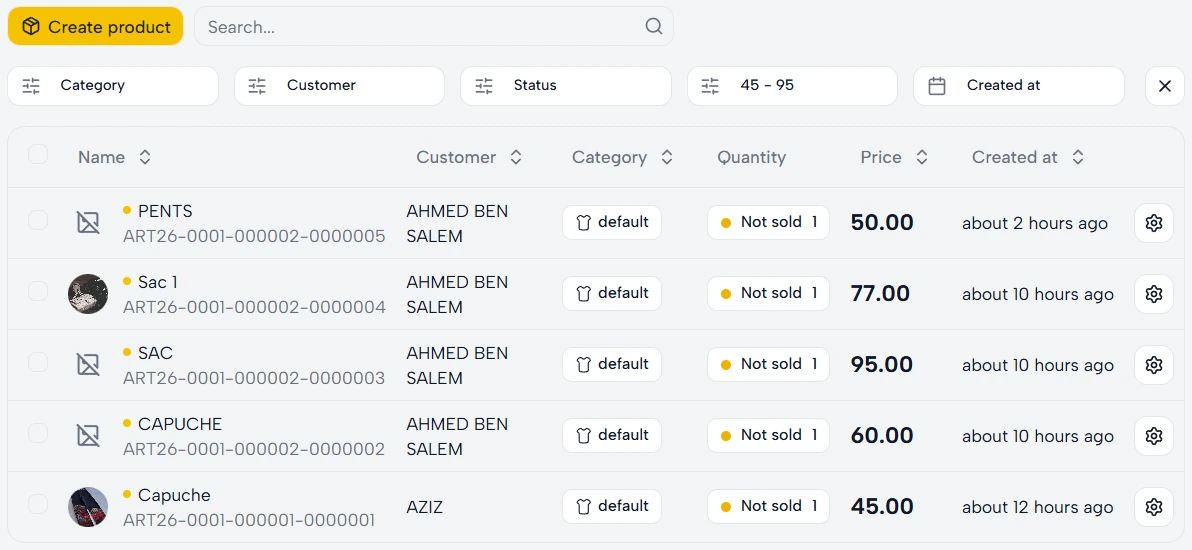Open settings gear for PENTS product
Viewport: 1192px width, 550px height.
point(1153,223)
